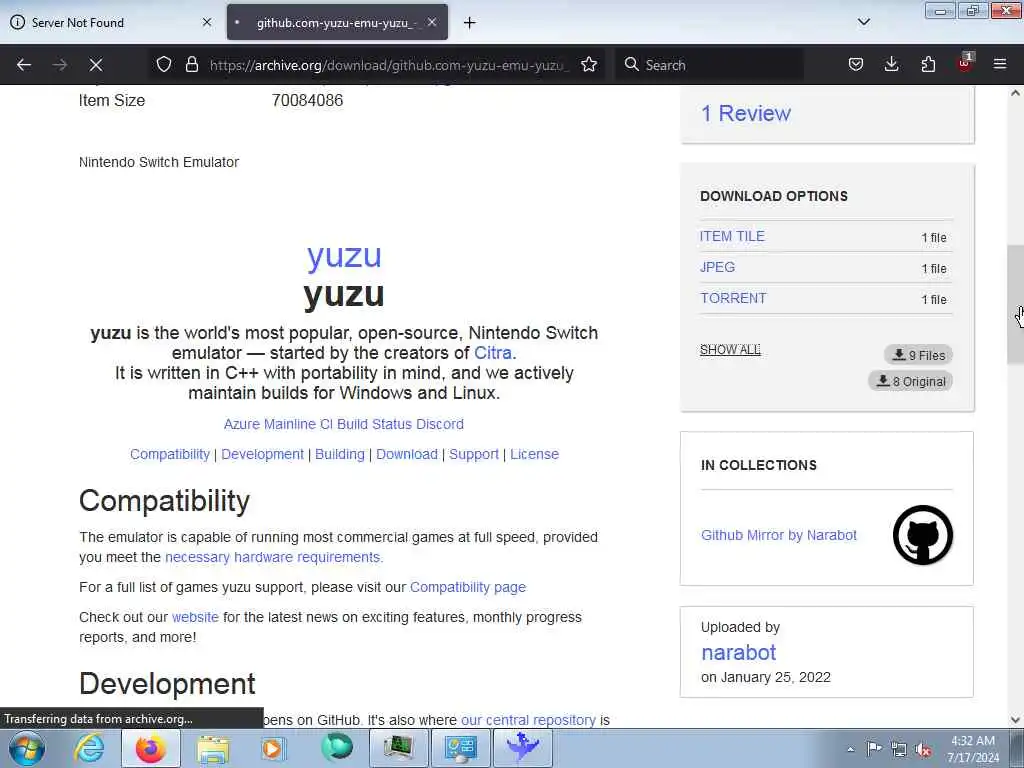Follow the Citra link
Screen dimensions: 1024x768
492,353
